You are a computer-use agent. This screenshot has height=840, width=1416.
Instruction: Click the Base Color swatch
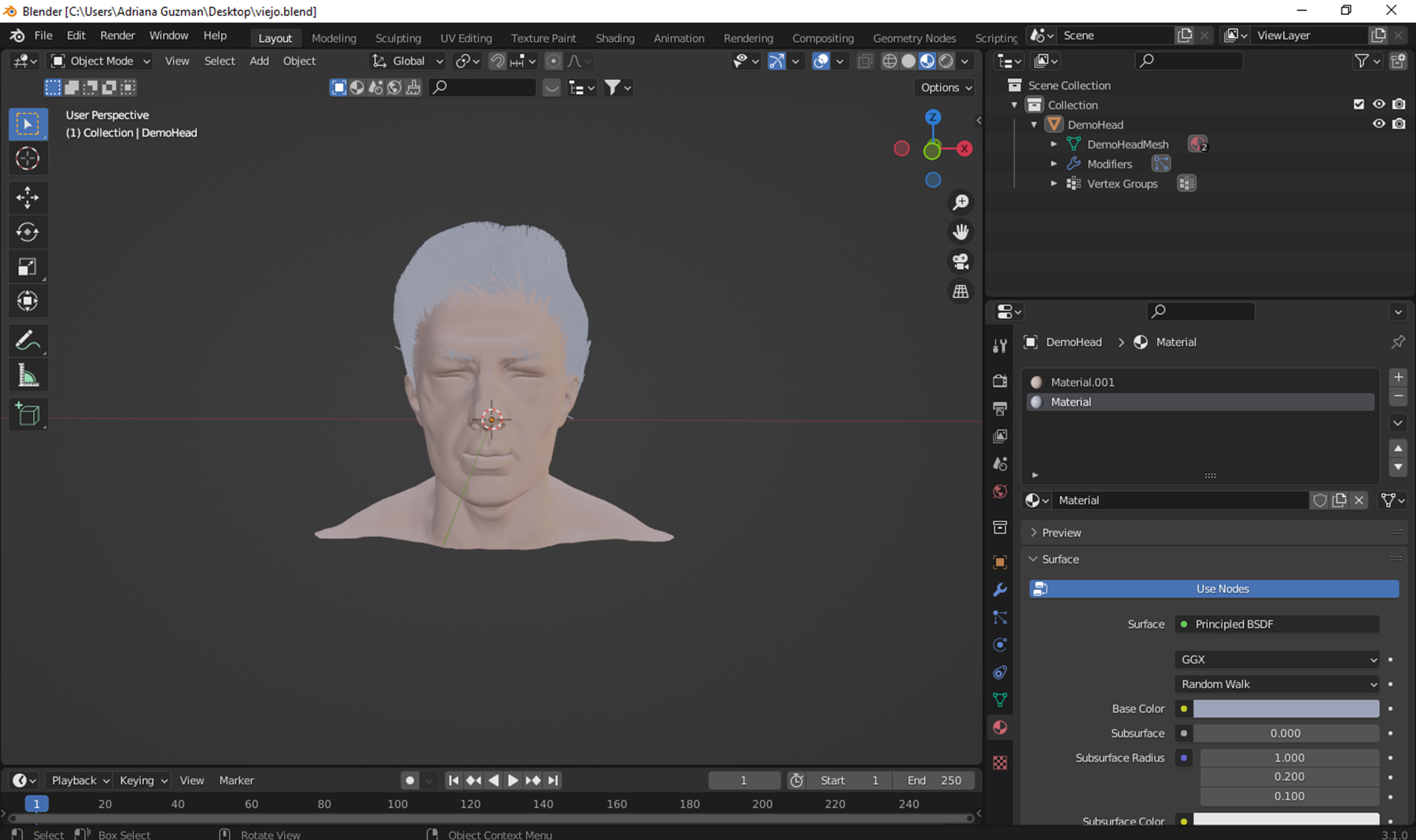[x=1286, y=709]
